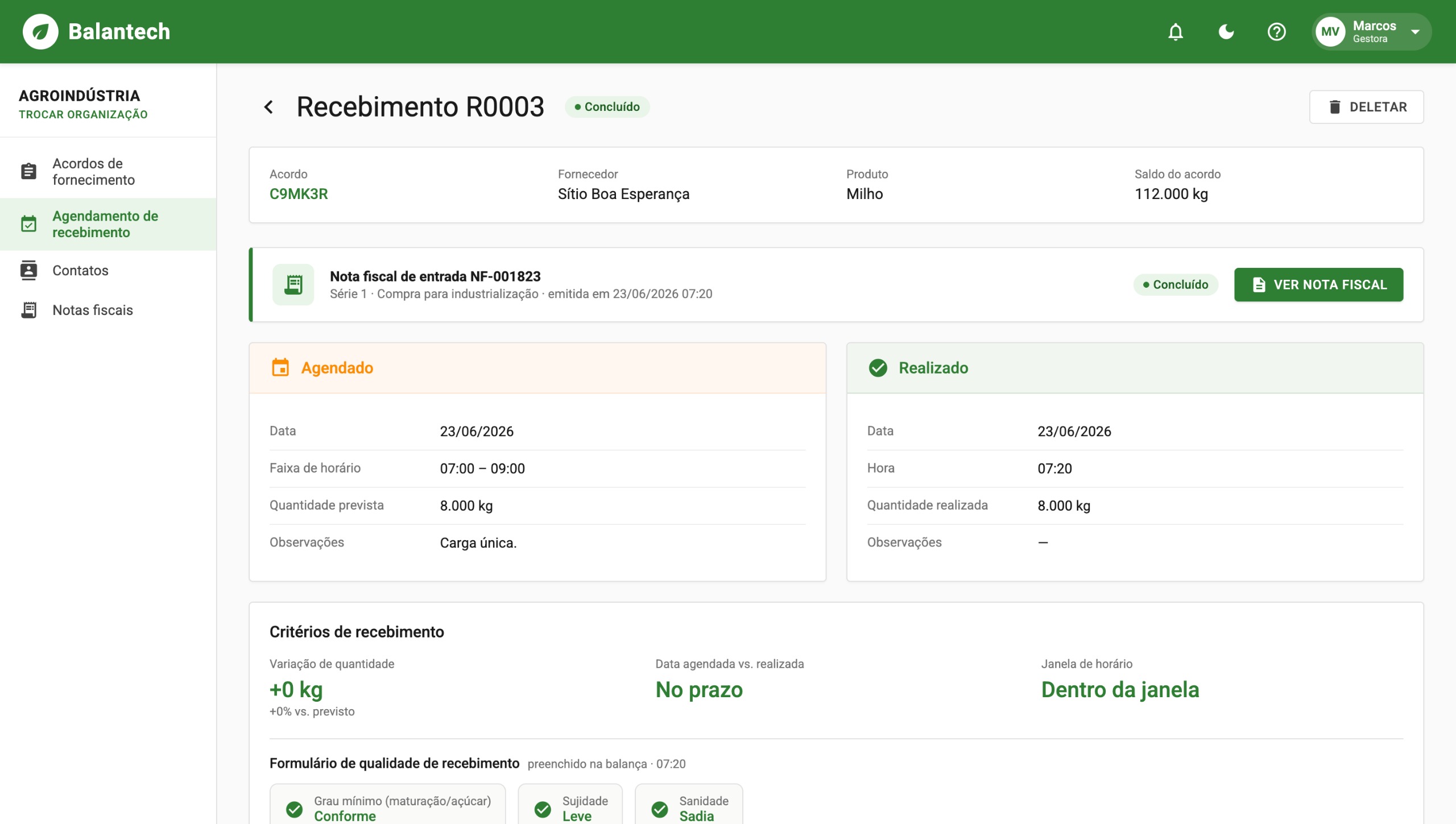
Task: Click the Sujidade Leve check icon
Action: coord(543,809)
